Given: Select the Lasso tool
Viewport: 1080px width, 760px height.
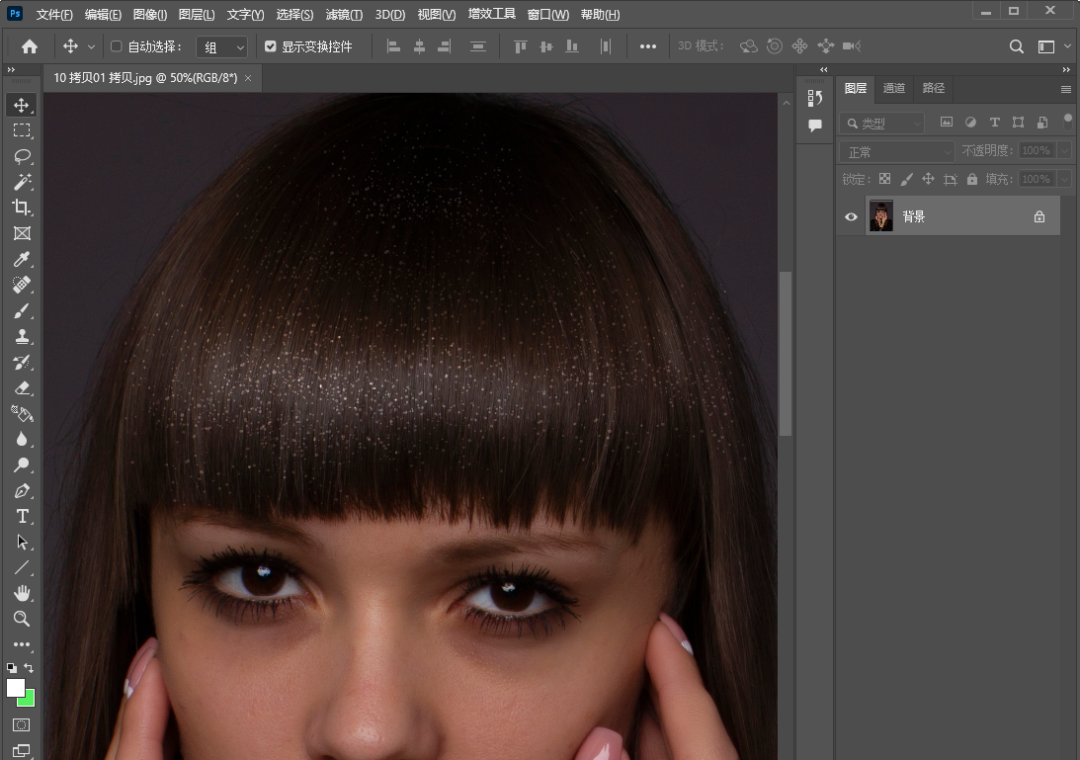Looking at the screenshot, I should [22, 156].
